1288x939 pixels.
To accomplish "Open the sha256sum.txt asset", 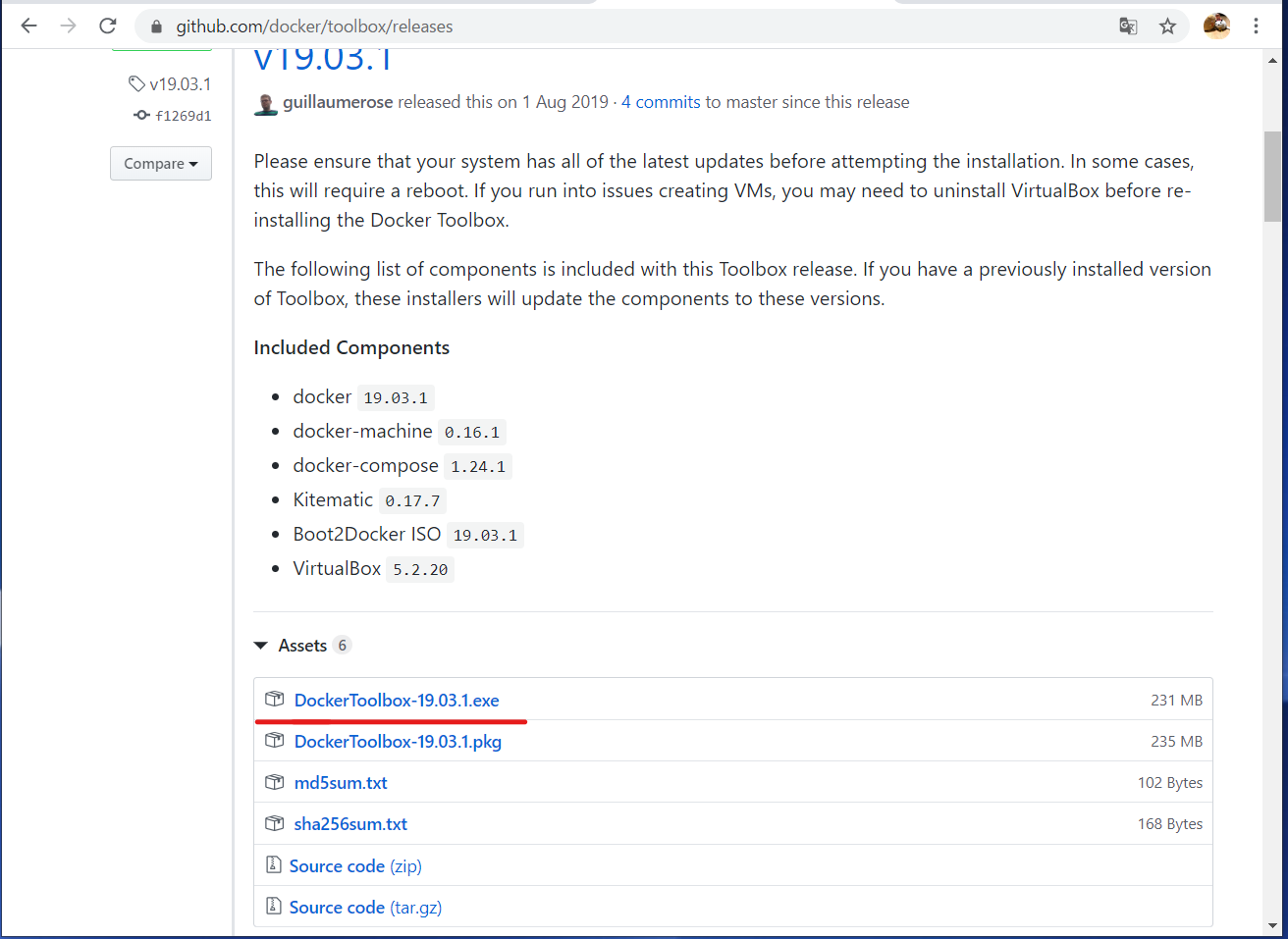I will 350,824.
